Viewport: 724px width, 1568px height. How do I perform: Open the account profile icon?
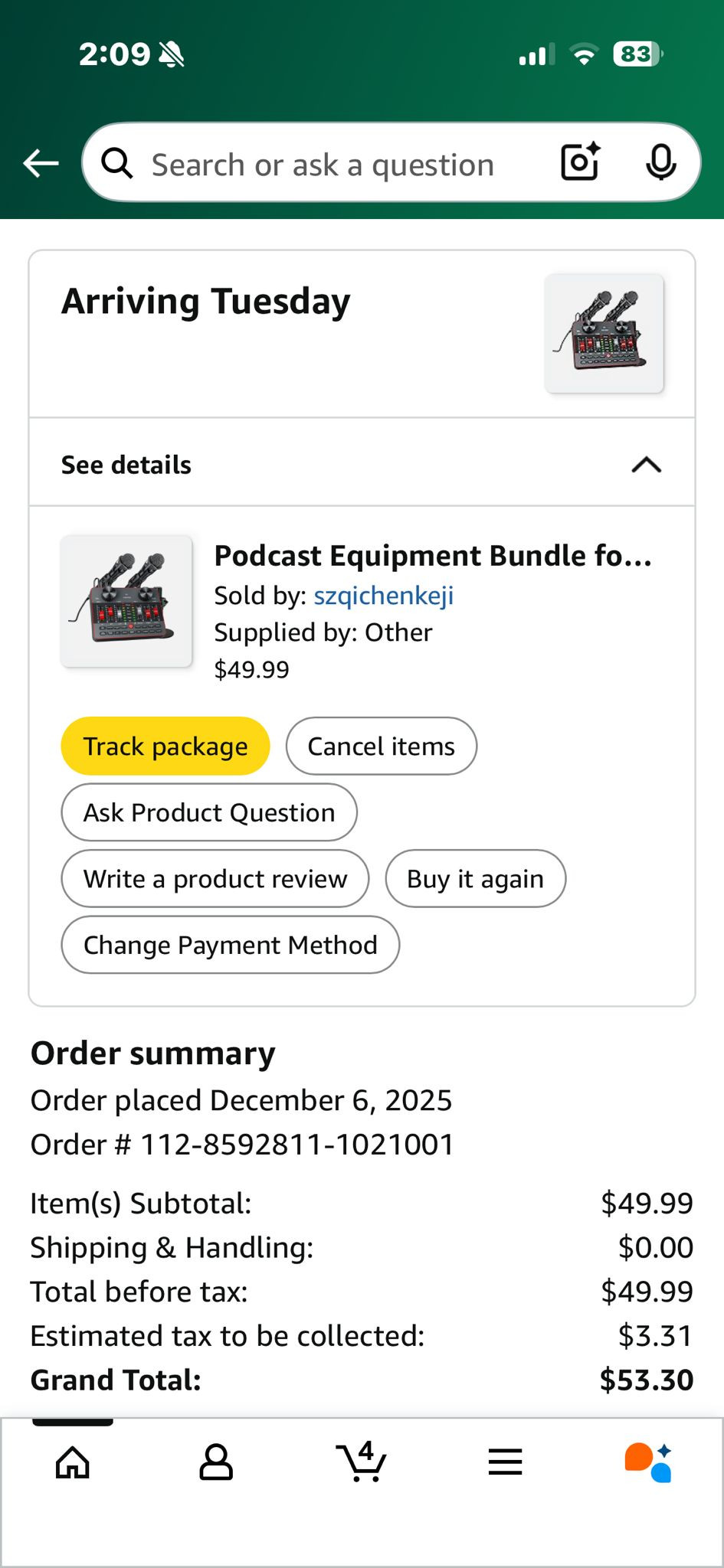pos(216,1462)
